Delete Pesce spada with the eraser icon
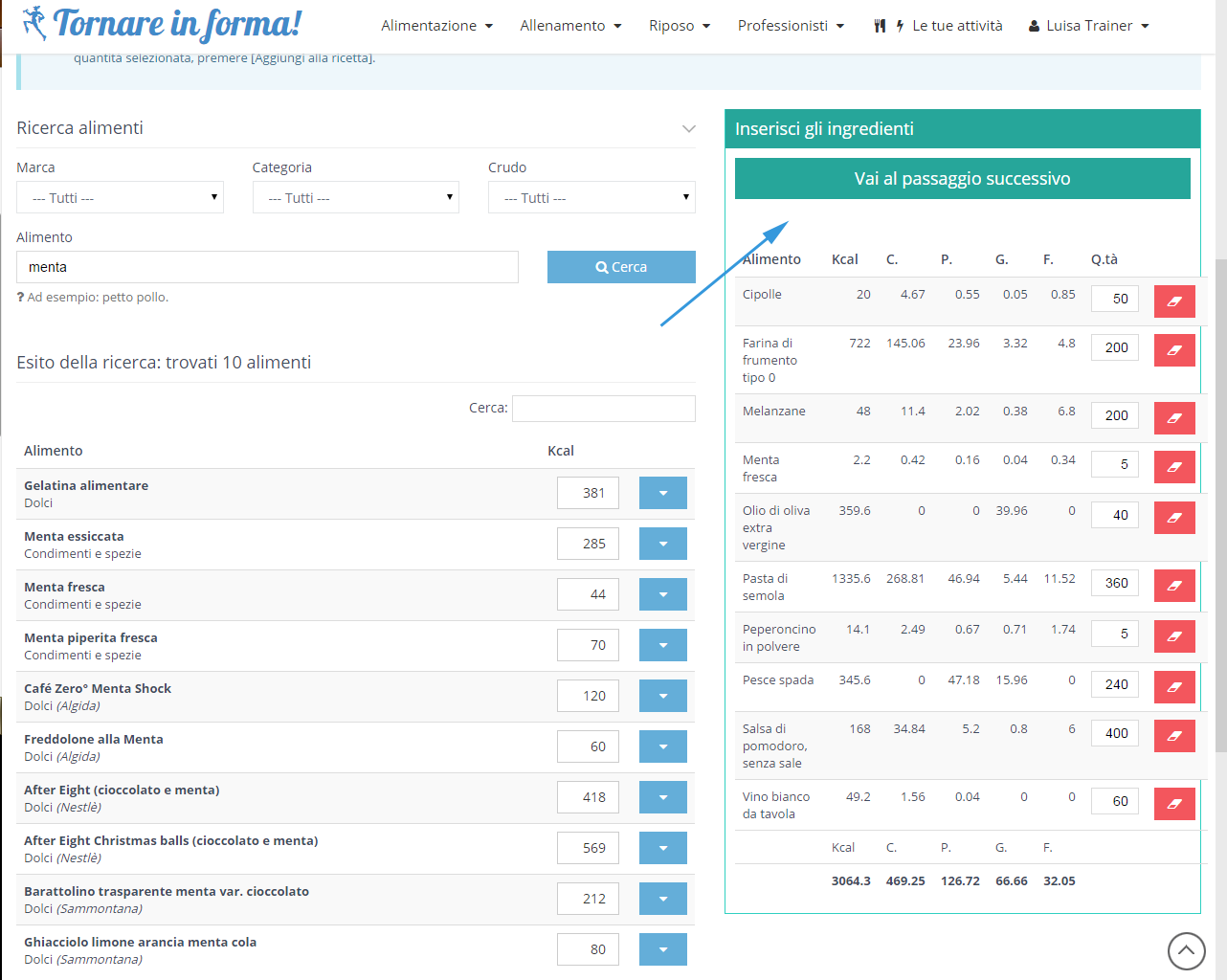 click(1173, 687)
